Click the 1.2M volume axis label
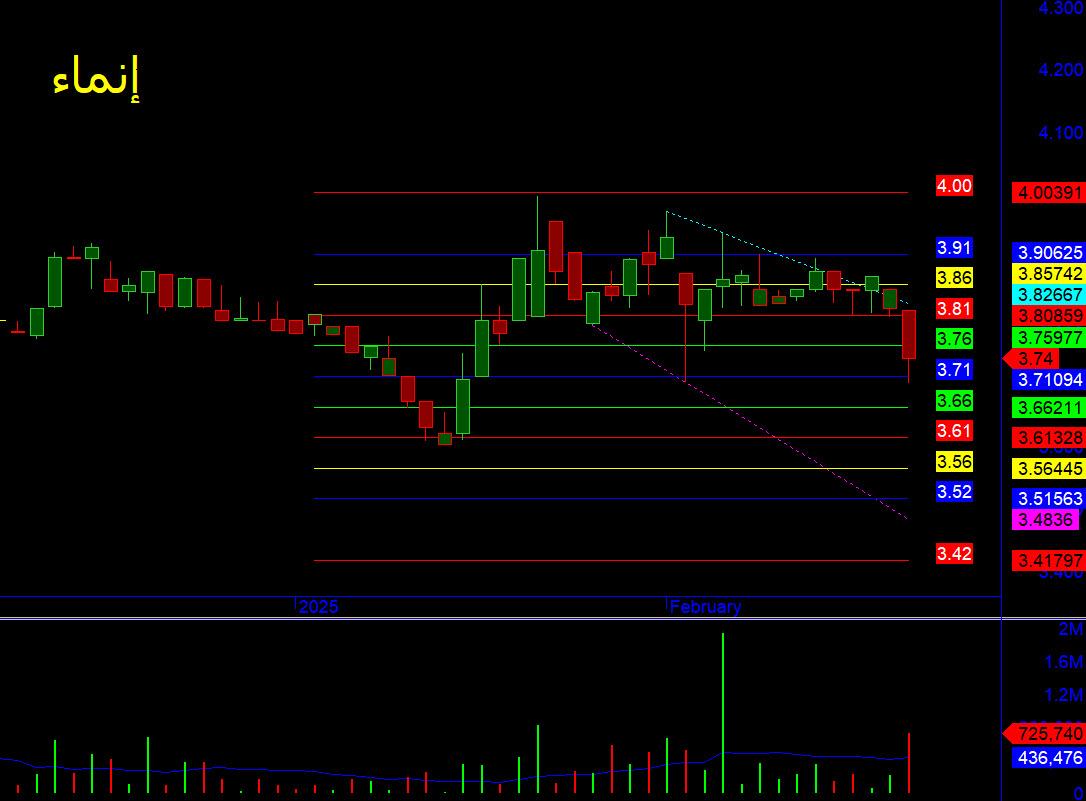 [1064, 694]
